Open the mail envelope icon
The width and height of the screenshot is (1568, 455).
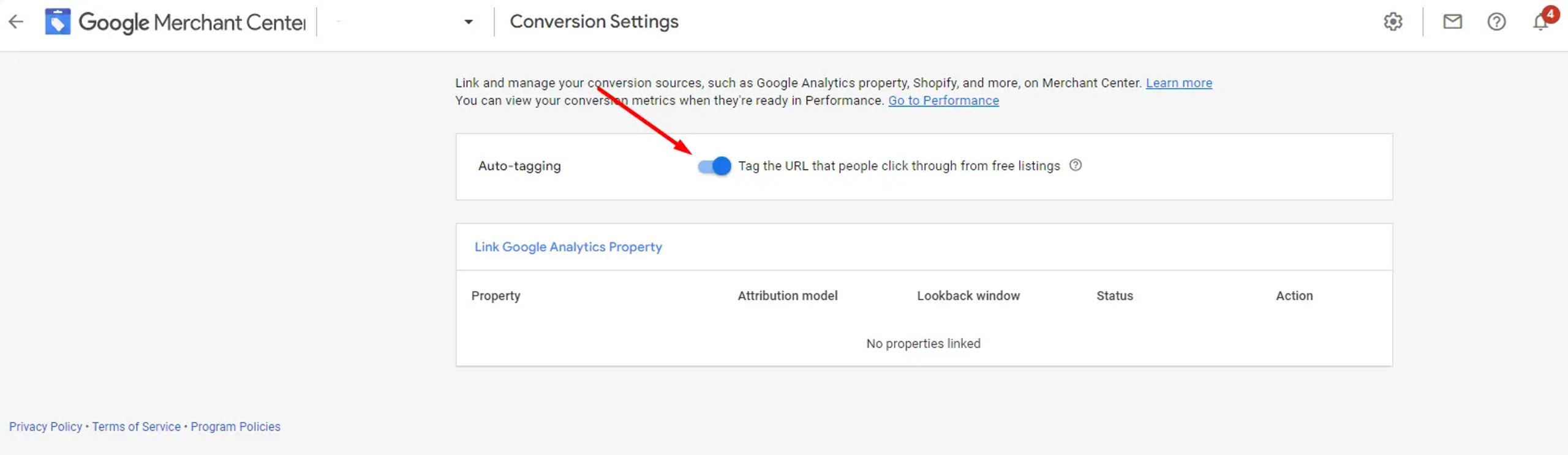(x=1452, y=22)
